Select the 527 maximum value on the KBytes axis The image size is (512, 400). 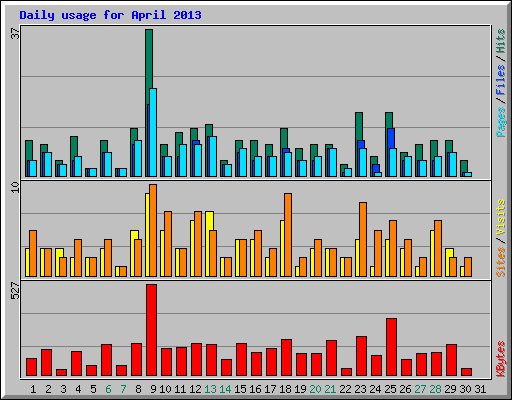(x=15, y=290)
